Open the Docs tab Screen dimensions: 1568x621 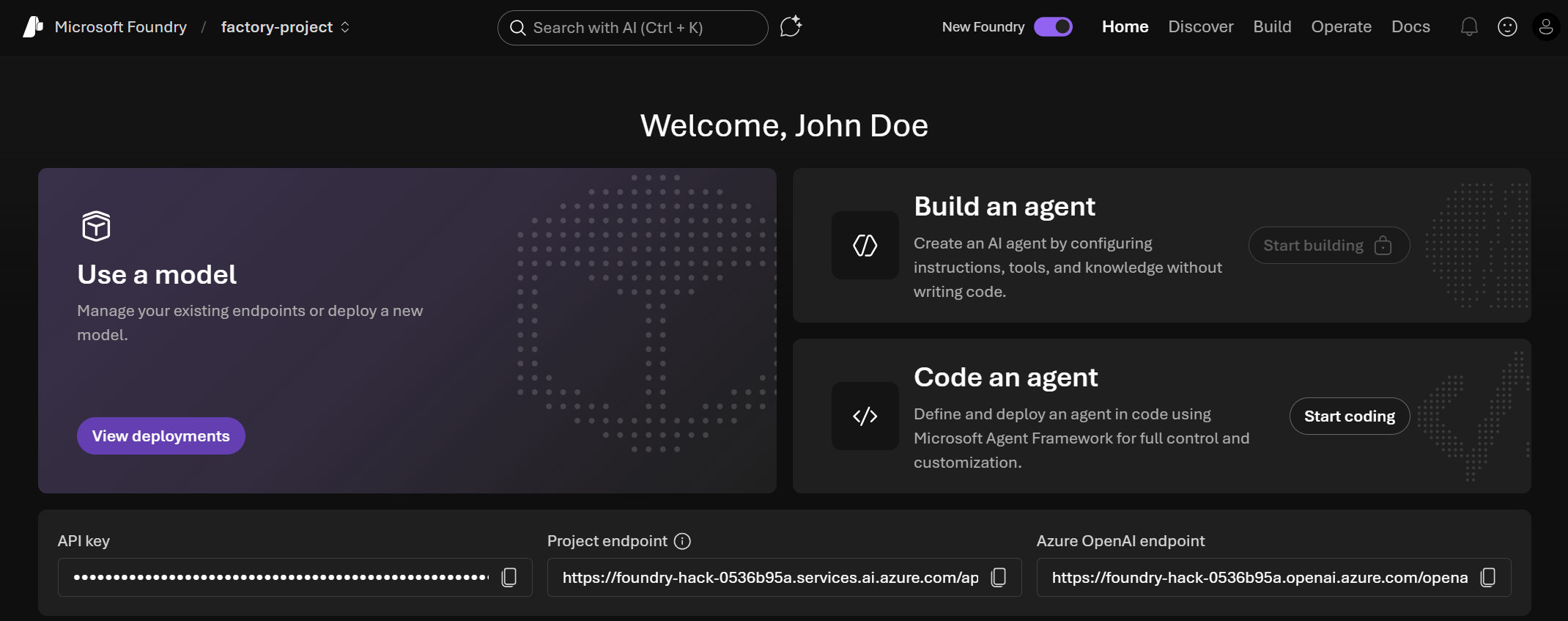pyautogui.click(x=1411, y=27)
